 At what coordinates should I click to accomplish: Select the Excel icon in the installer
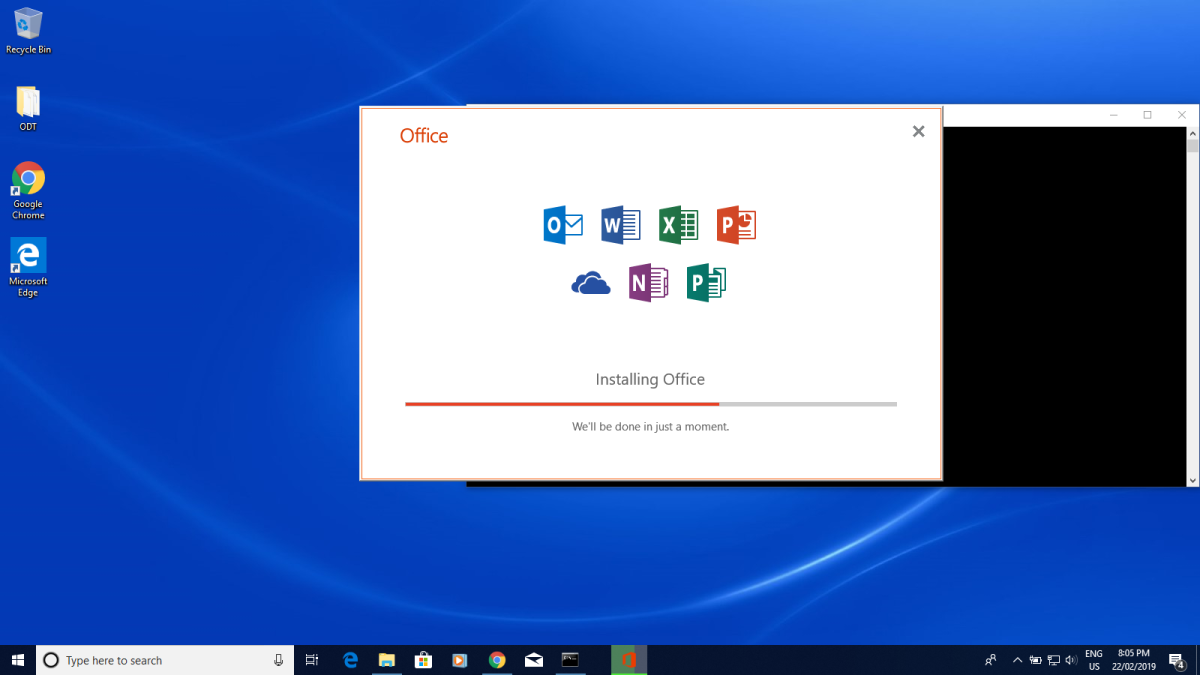coord(678,225)
